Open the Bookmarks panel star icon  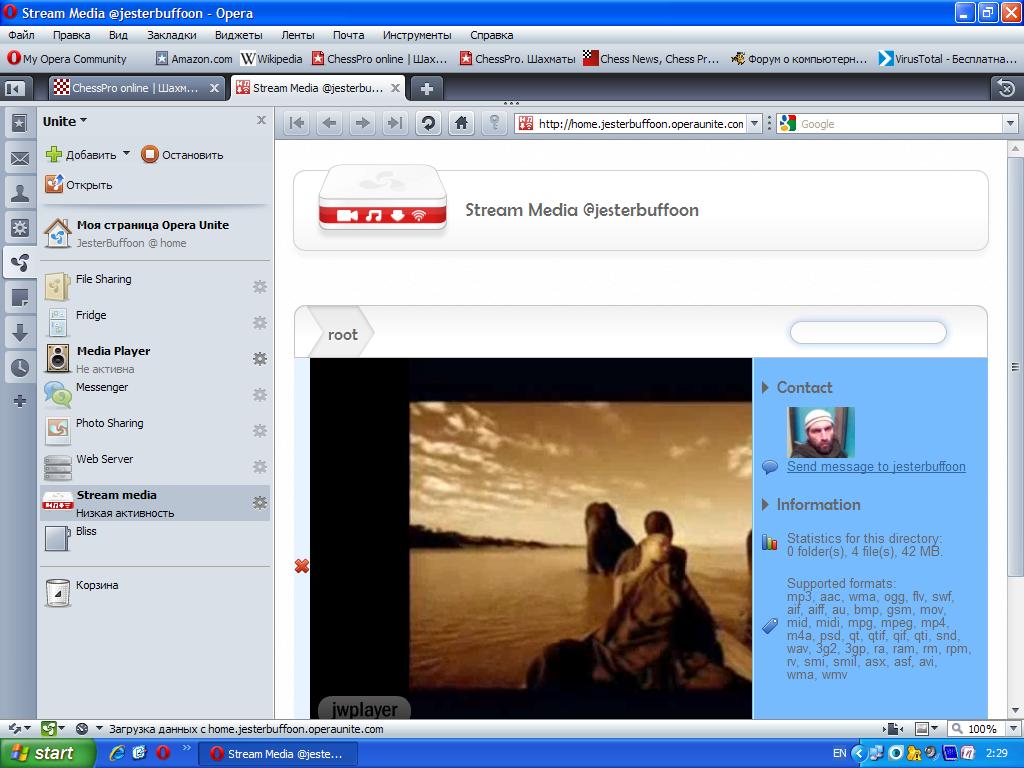tap(19, 123)
